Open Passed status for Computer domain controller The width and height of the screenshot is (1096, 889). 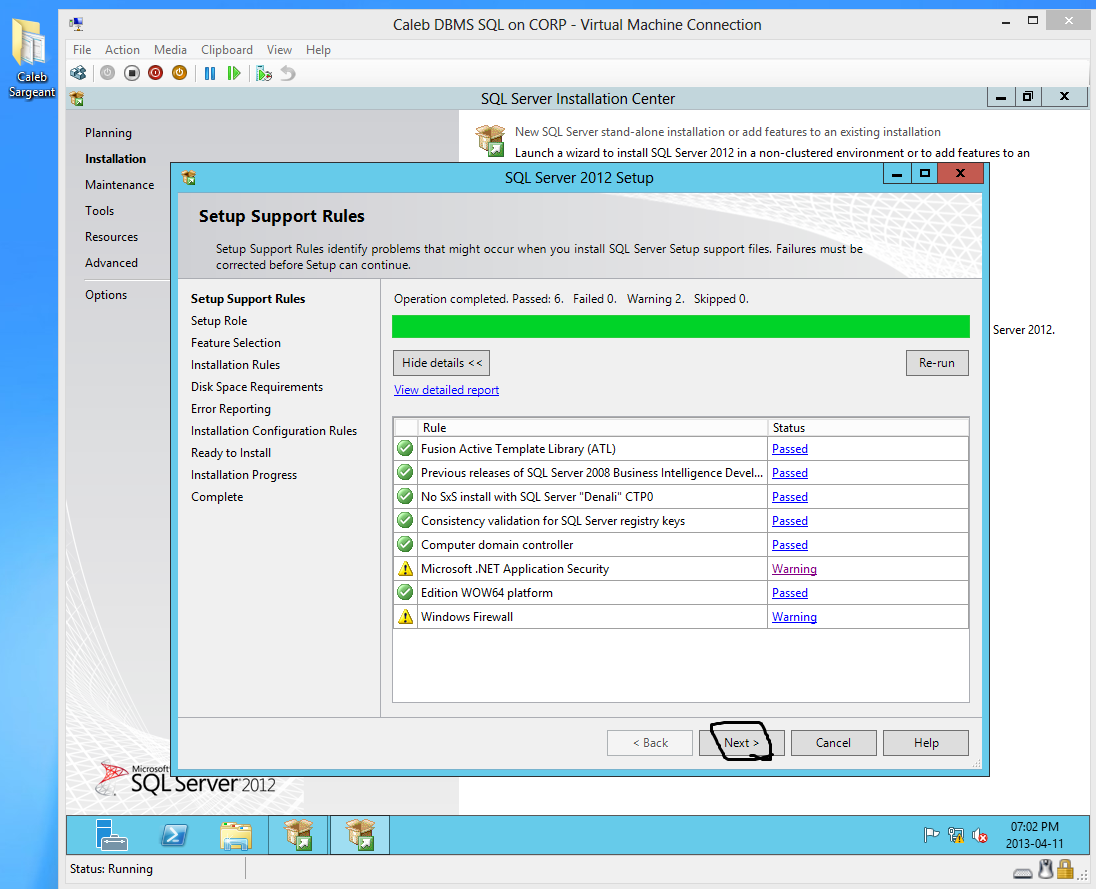790,544
